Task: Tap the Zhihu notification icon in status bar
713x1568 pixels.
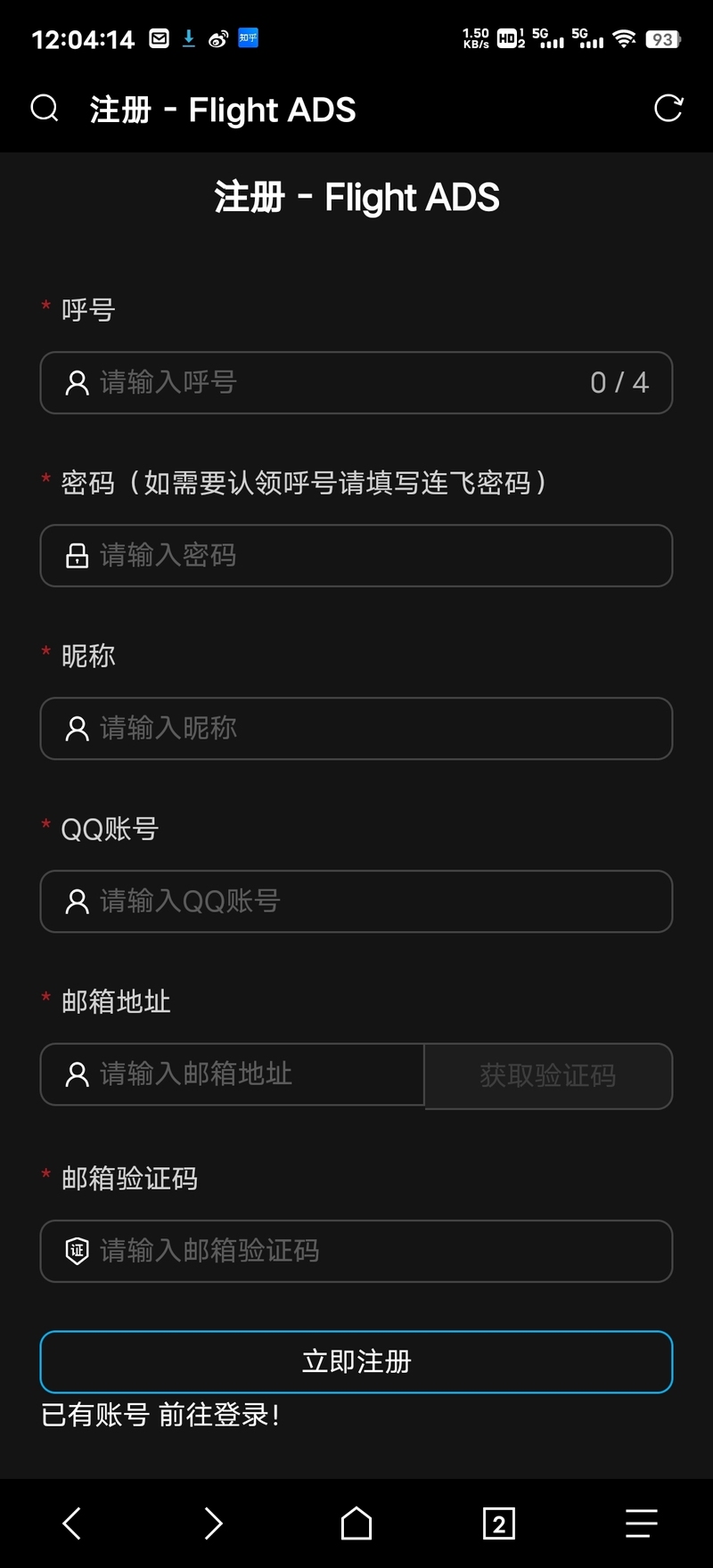Action: pyautogui.click(x=248, y=38)
